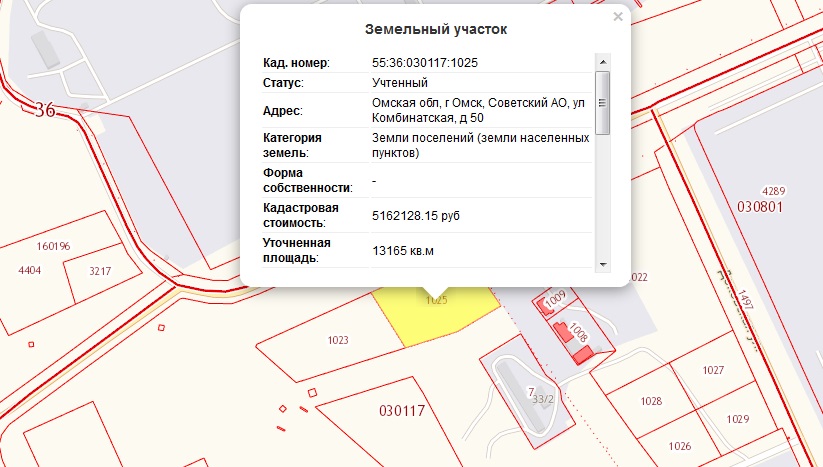Click red building 1008 on map

(577, 335)
